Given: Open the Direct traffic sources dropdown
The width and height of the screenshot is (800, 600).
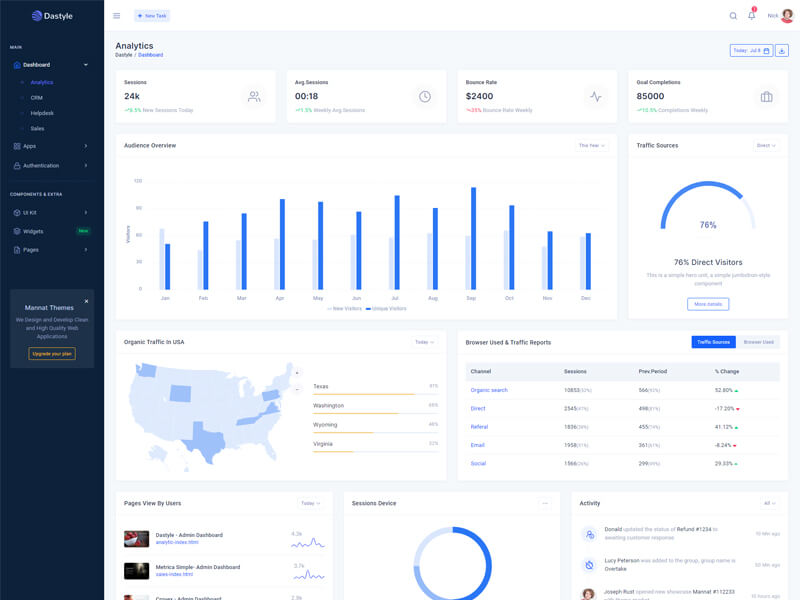Looking at the screenshot, I should pos(766,145).
